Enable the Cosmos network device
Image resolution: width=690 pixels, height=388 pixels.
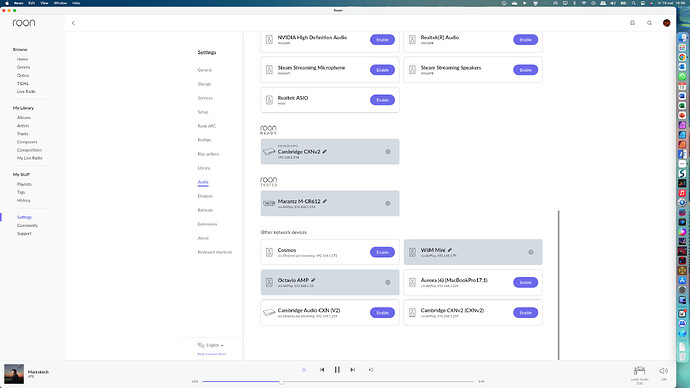382,252
